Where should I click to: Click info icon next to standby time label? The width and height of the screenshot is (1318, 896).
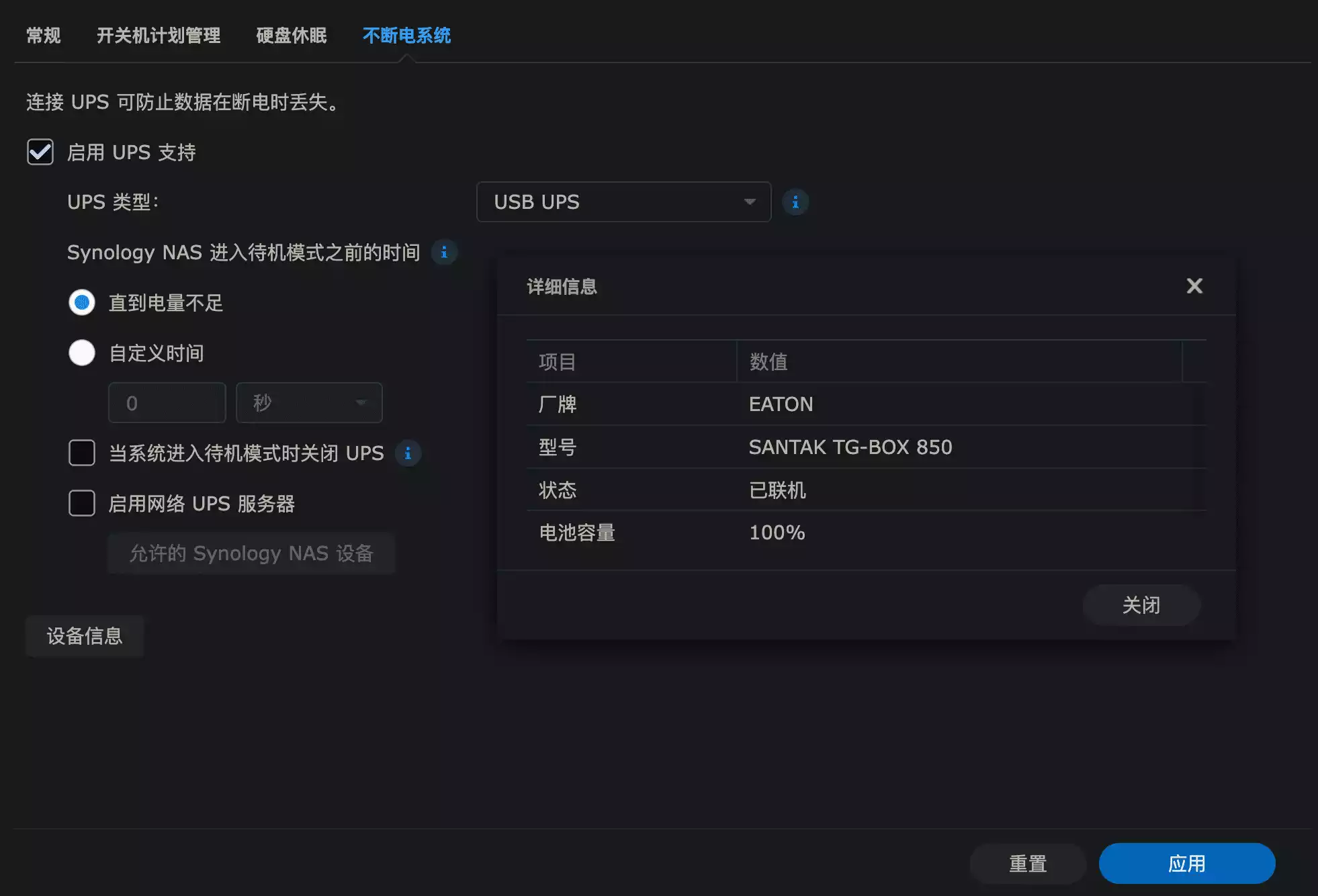point(444,253)
